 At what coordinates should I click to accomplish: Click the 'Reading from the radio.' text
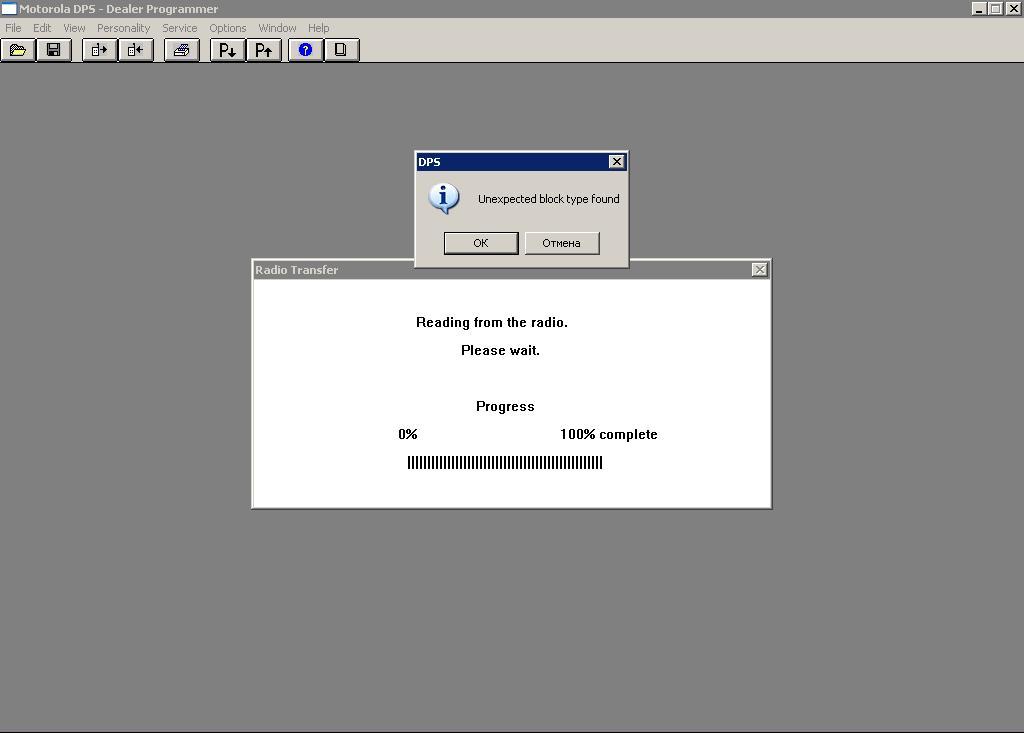coord(492,322)
